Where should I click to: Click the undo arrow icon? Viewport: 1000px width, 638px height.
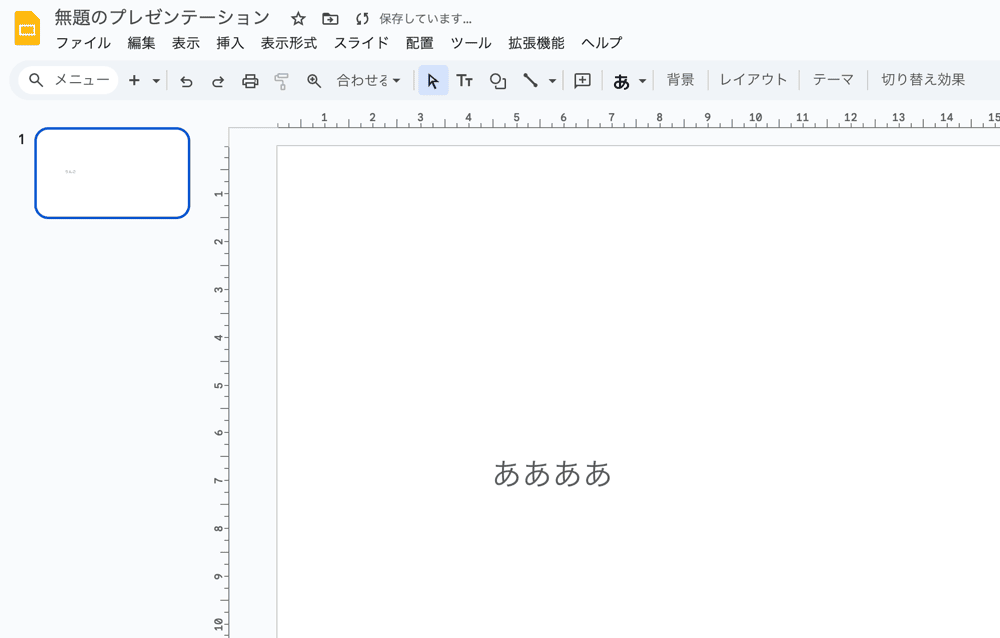pyautogui.click(x=186, y=81)
